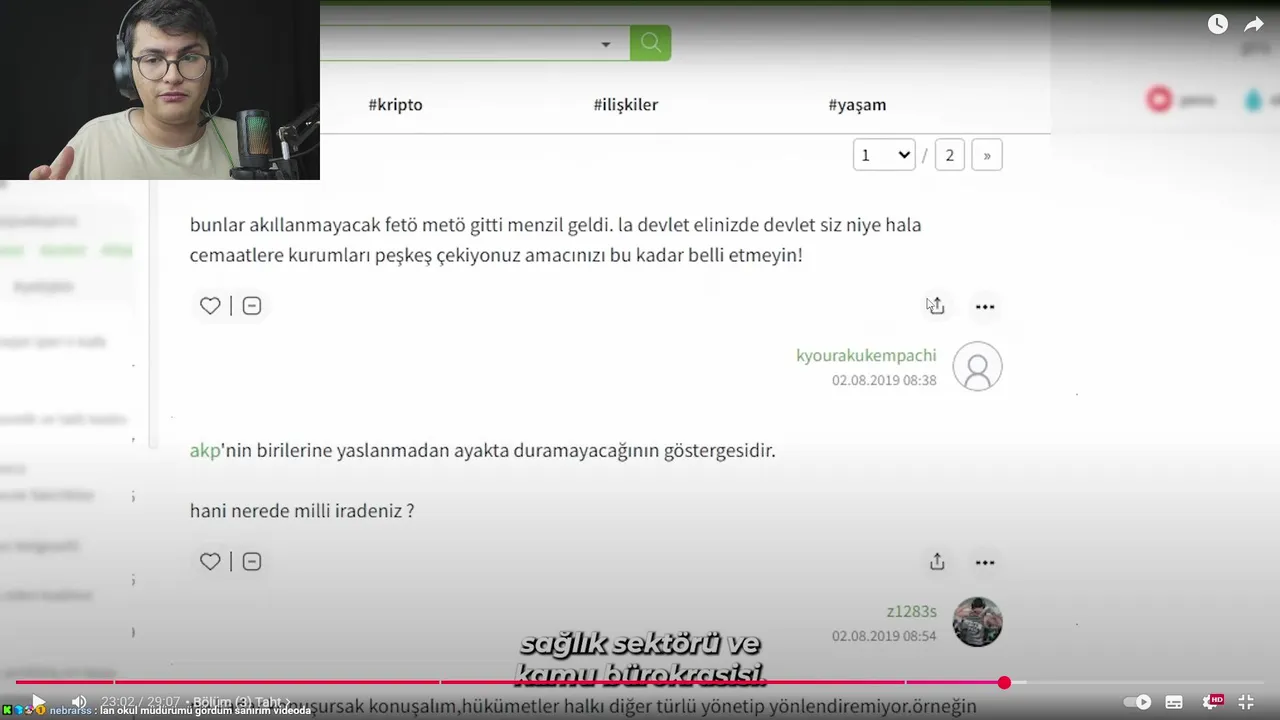Screen dimensions: 1280x720
Task: Click the red playhead on the progress bar
Action: (x=1004, y=683)
